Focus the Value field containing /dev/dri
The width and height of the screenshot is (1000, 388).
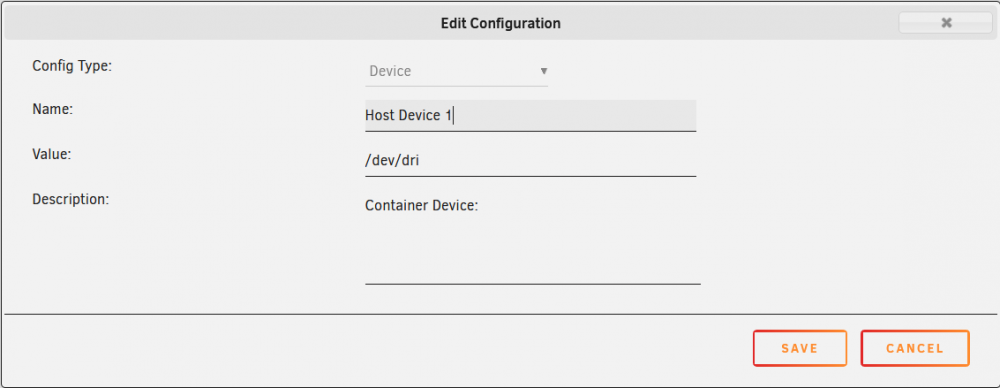[x=531, y=161]
